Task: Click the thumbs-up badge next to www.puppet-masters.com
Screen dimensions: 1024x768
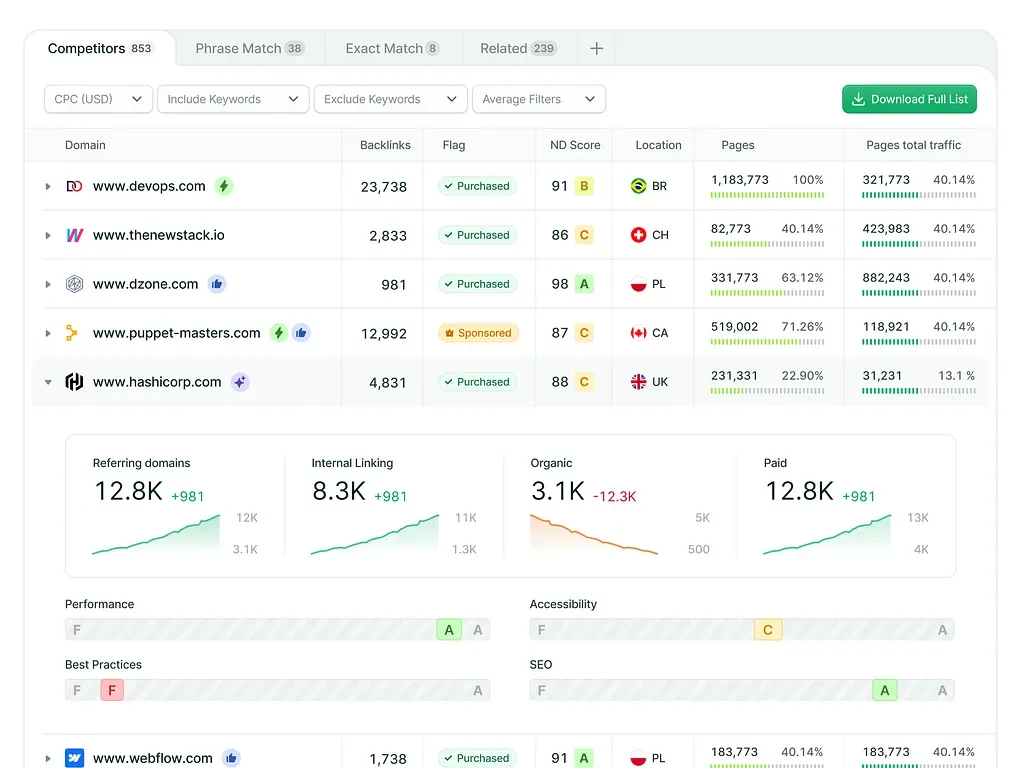Action: pyautogui.click(x=301, y=333)
